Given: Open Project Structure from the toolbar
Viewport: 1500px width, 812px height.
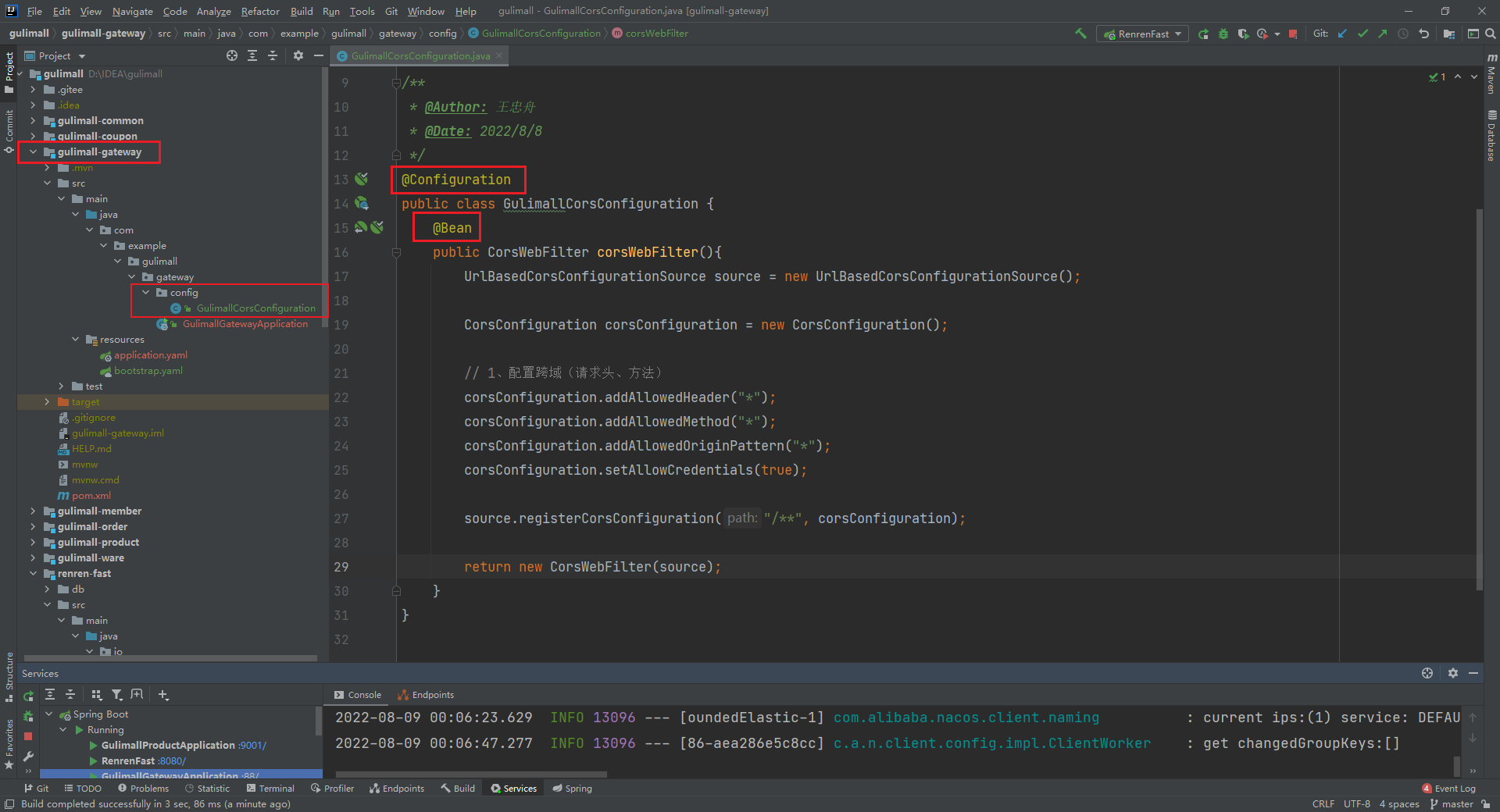Looking at the screenshot, I should (1449, 34).
